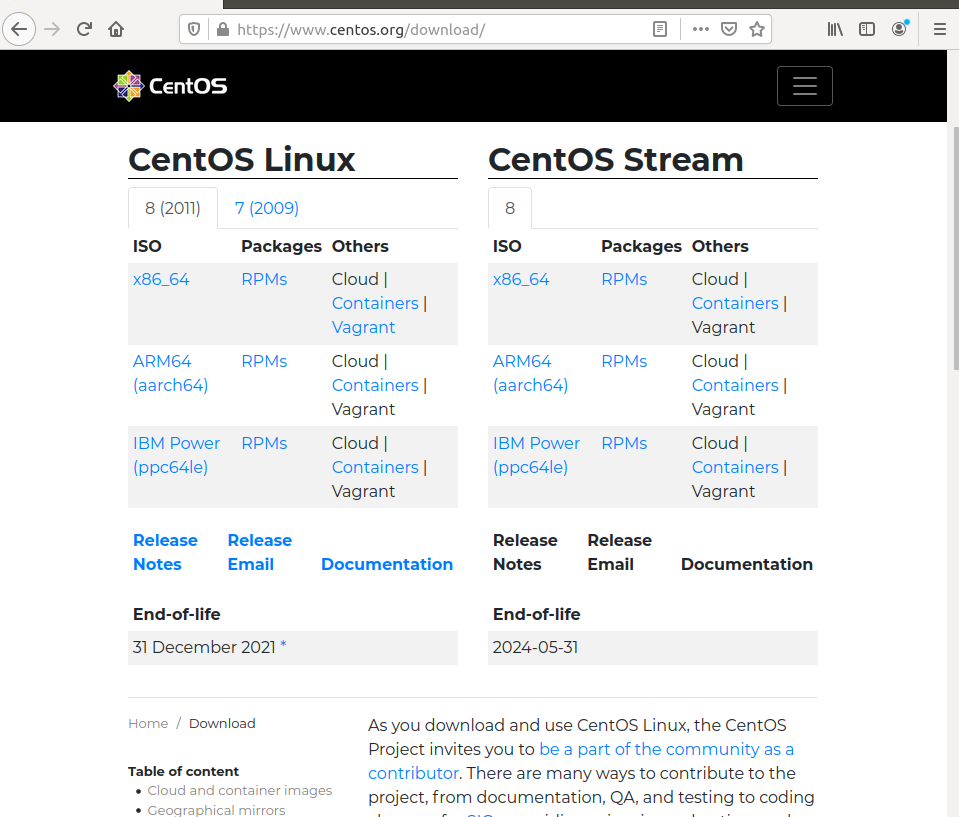This screenshot has width=959, height=817.
Task: Click the browser forward arrow
Action: click(x=53, y=29)
